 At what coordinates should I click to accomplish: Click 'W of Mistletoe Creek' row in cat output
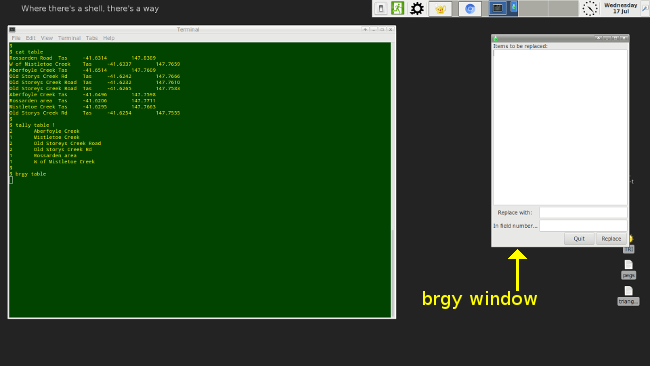(95, 64)
